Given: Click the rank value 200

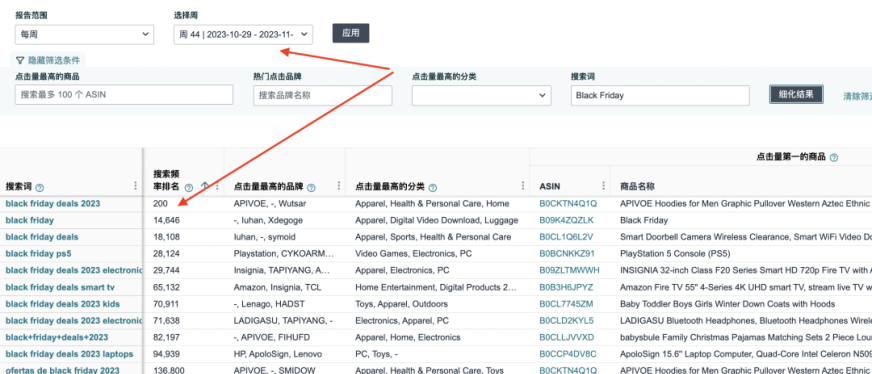Looking at the screenshot, I should coord(161,203).
